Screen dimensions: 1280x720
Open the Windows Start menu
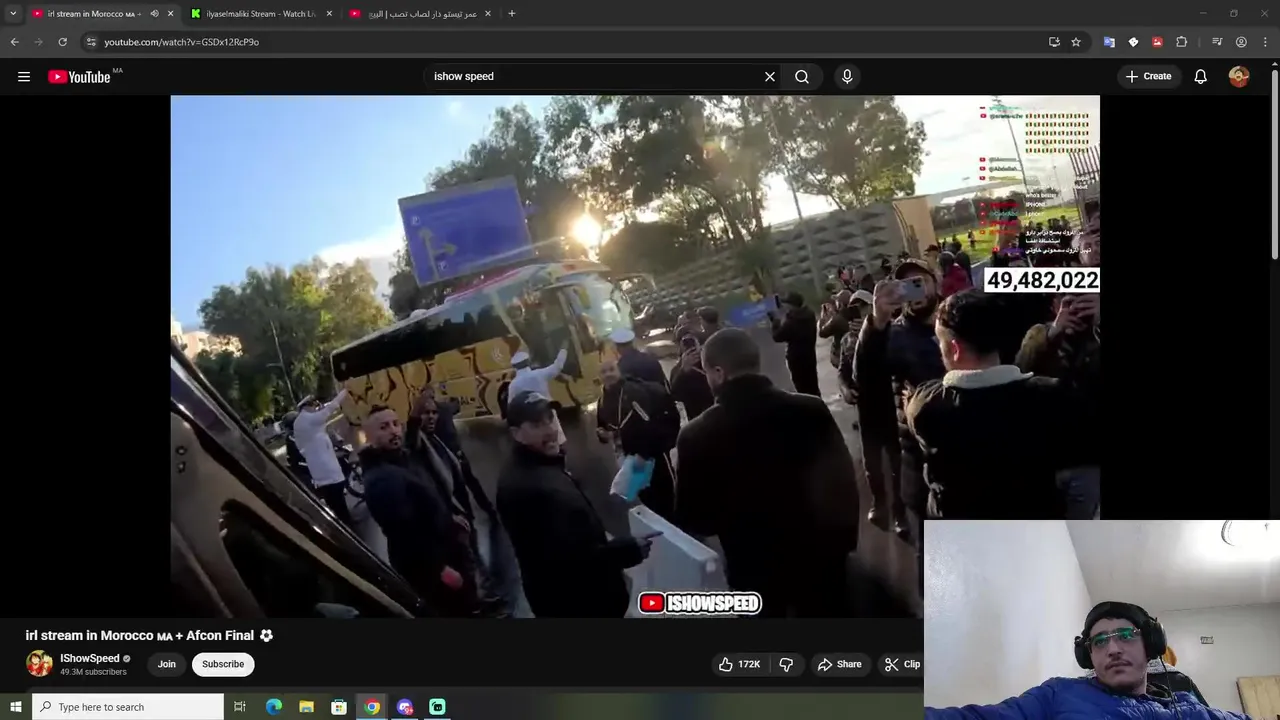coord(15,707)
